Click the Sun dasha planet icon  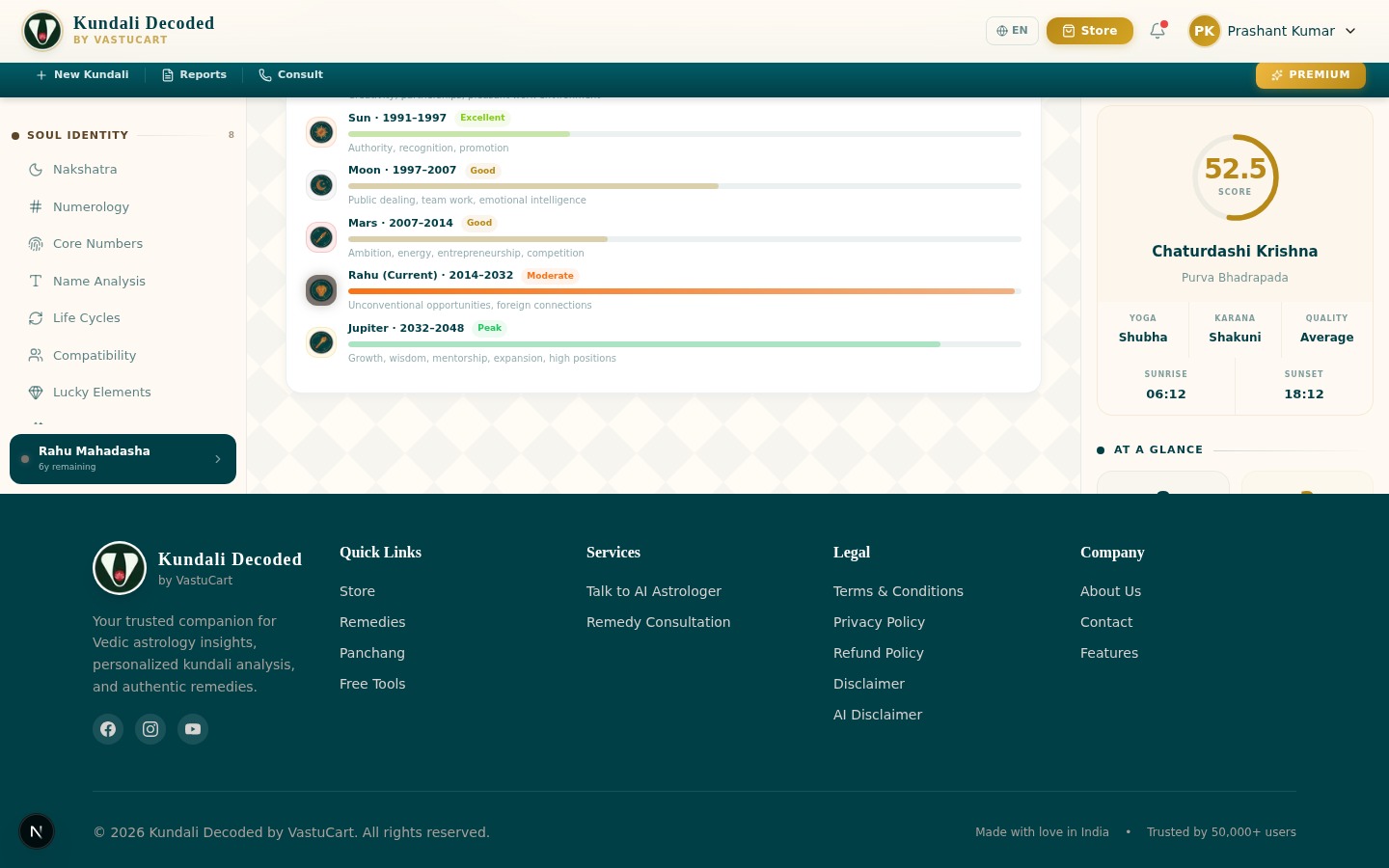(x=321, y=132)
